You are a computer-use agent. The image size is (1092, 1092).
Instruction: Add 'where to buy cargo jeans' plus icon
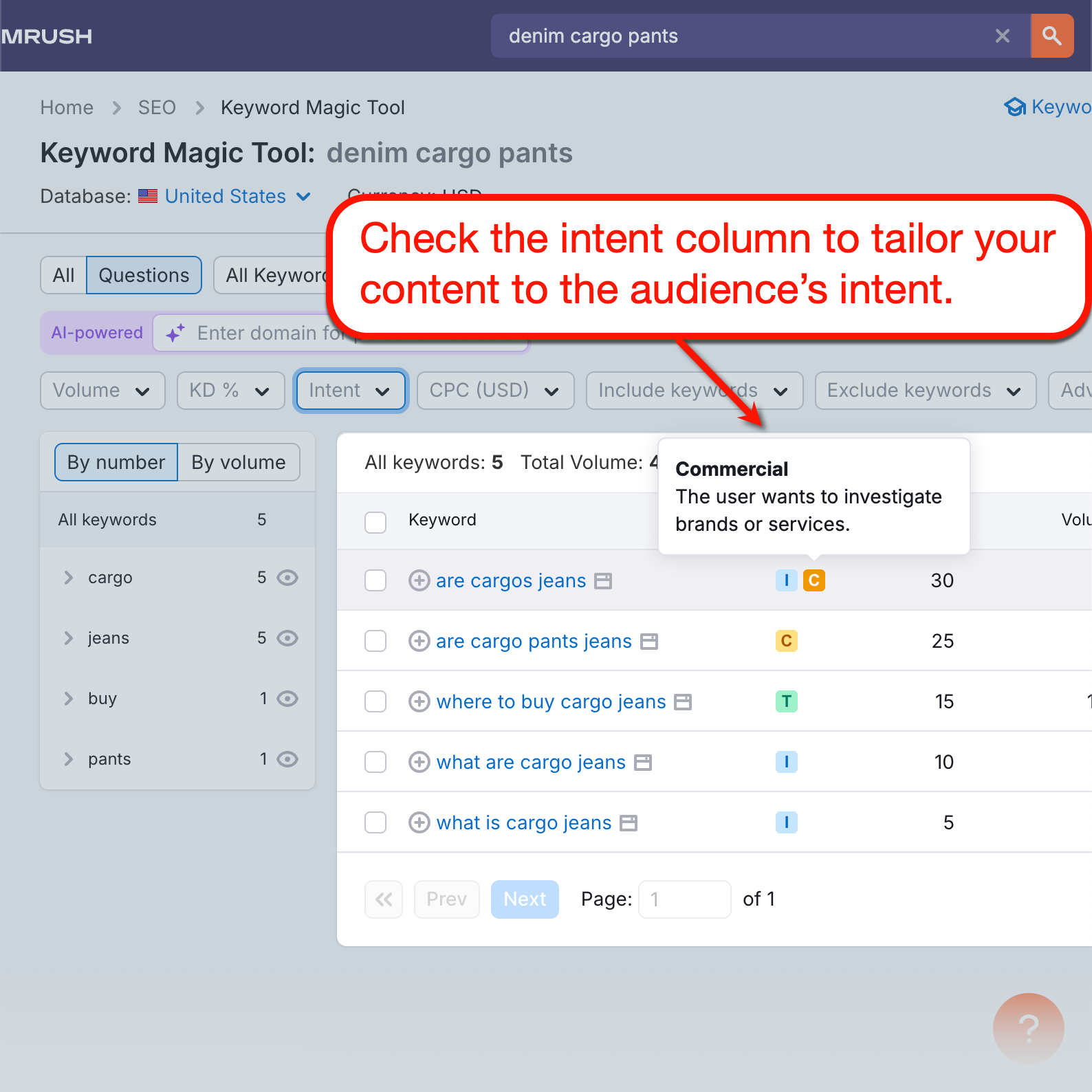click(x=419, y=701)
